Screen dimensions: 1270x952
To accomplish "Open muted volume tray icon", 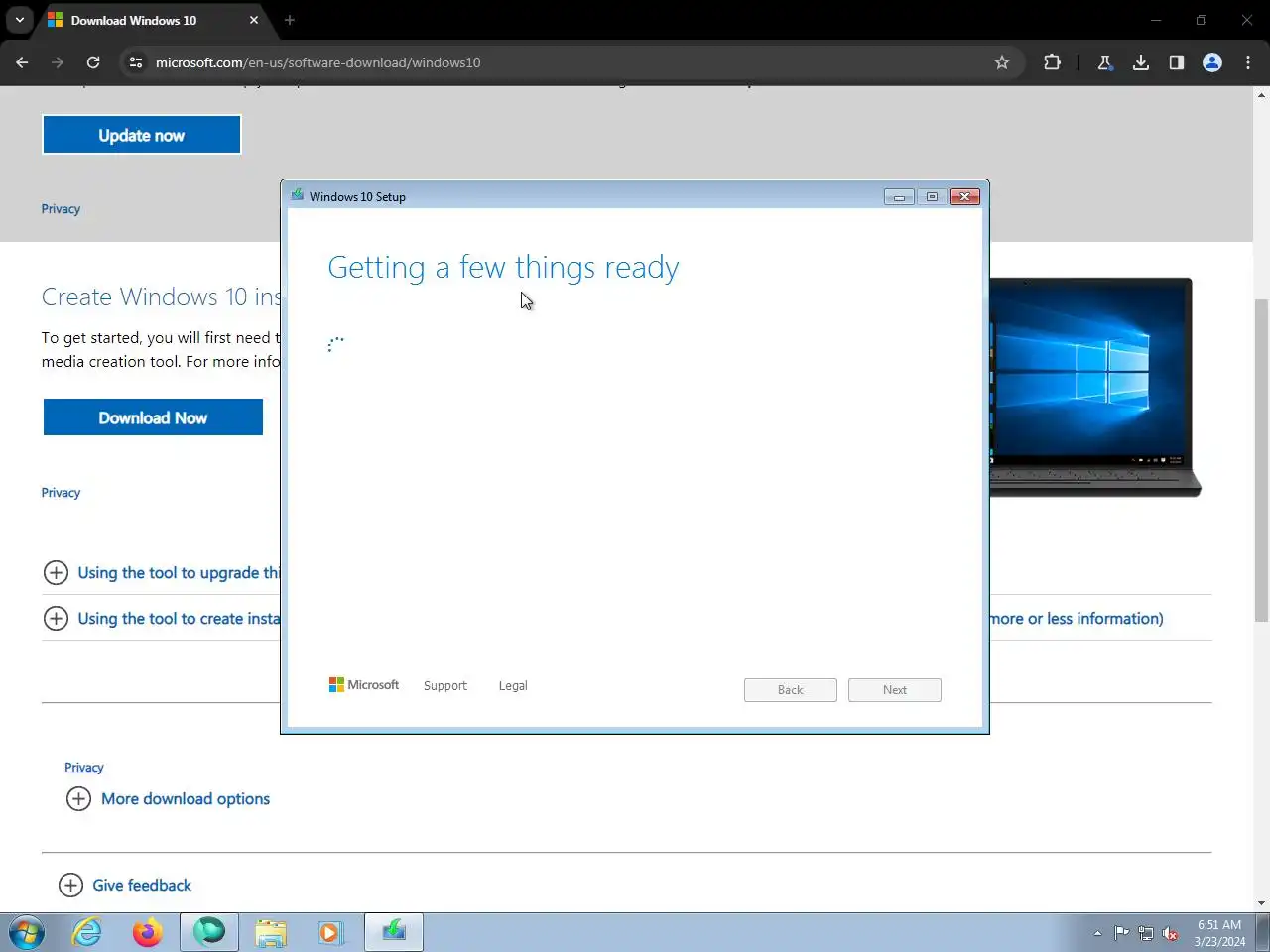I will pyautogui.click(x=1171, y=933).
